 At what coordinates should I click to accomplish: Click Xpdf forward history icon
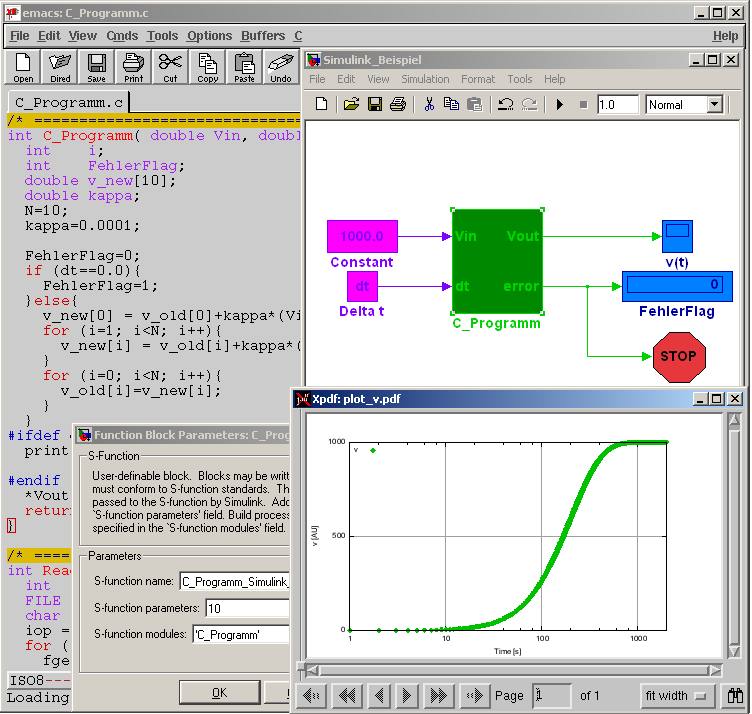pos(474,695)
